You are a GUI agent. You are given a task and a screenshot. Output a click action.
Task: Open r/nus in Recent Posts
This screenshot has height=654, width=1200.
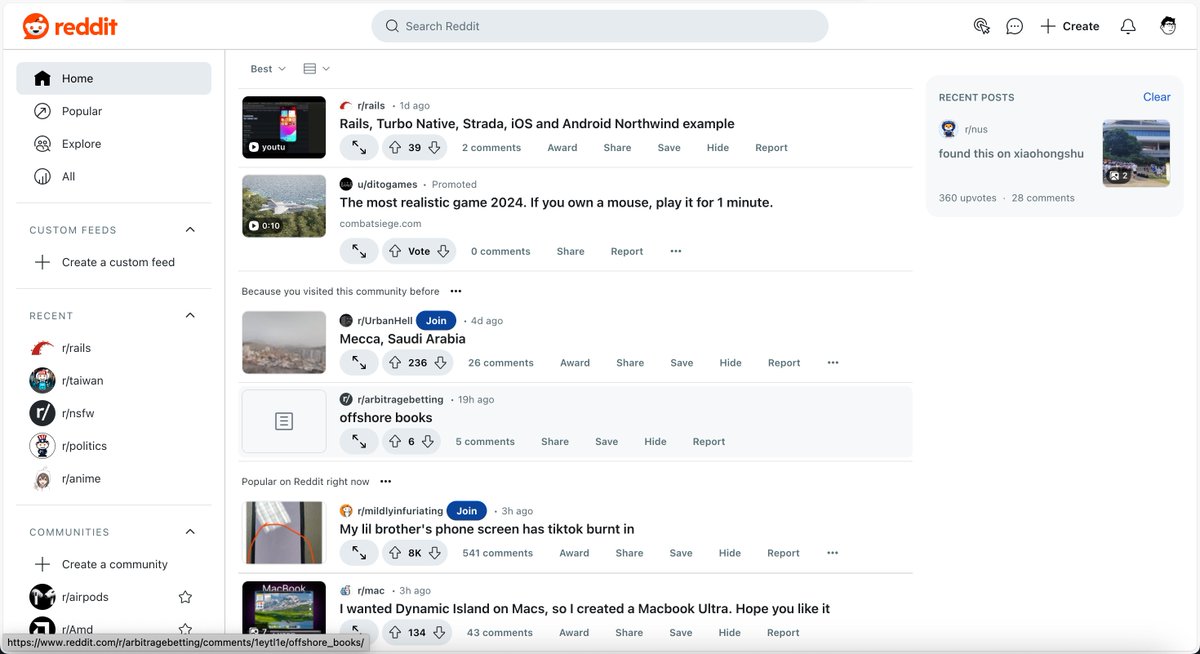point(976,129)
